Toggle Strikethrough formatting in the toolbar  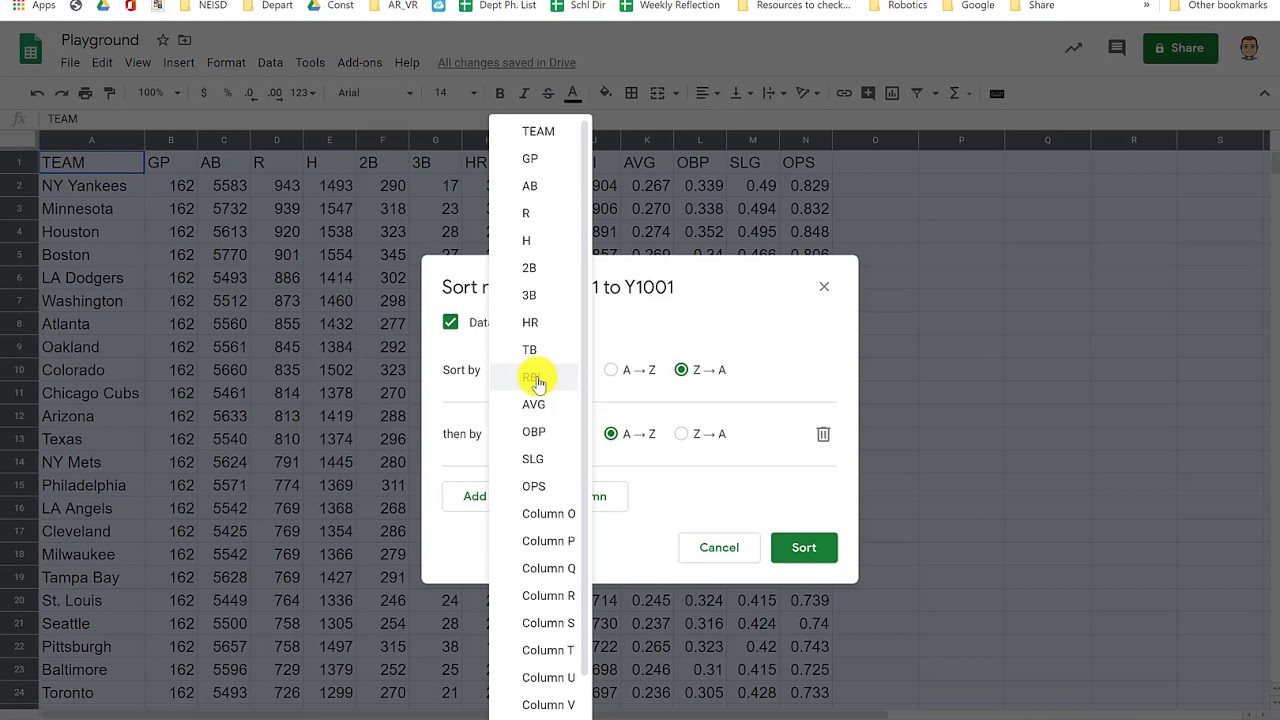[548, 93]
